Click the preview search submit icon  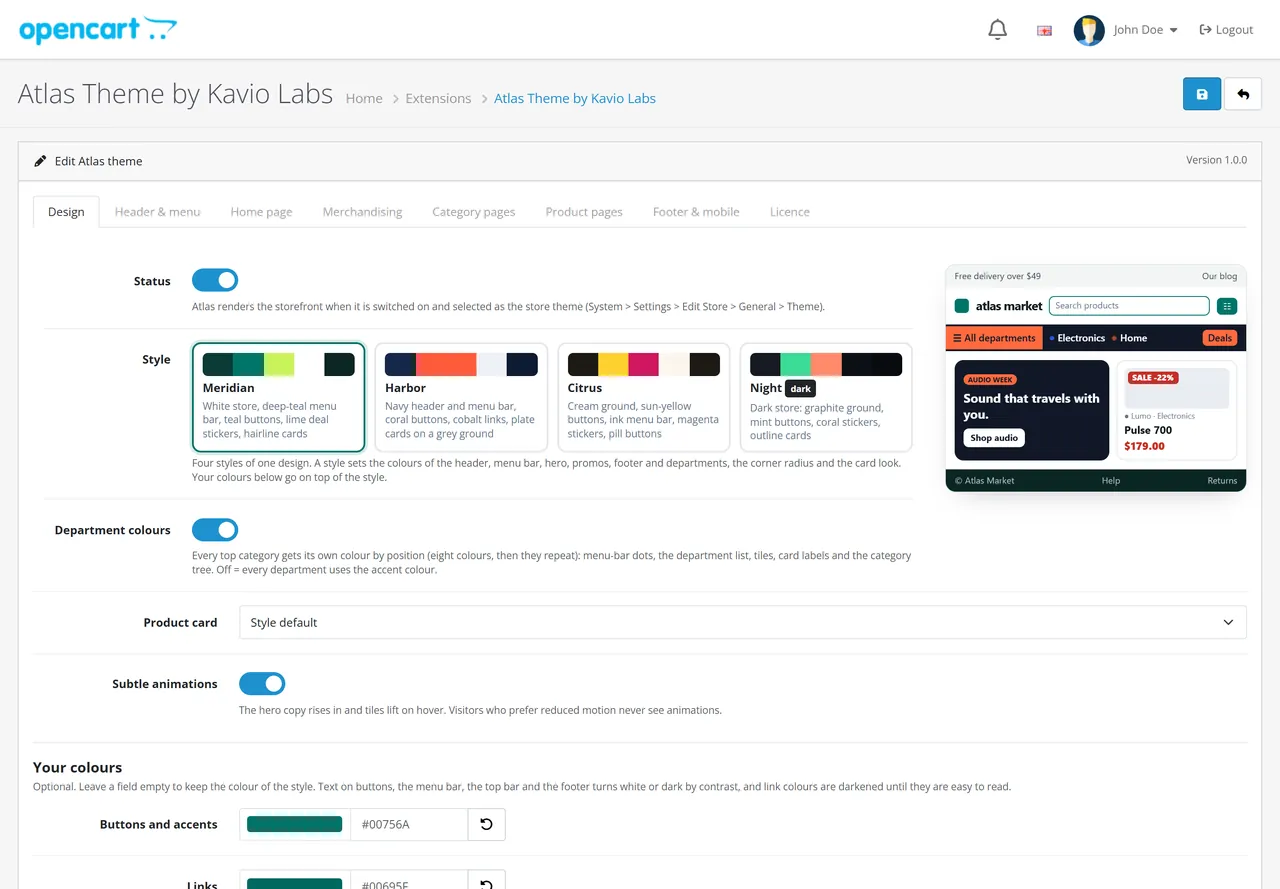tap(1227, 306)
